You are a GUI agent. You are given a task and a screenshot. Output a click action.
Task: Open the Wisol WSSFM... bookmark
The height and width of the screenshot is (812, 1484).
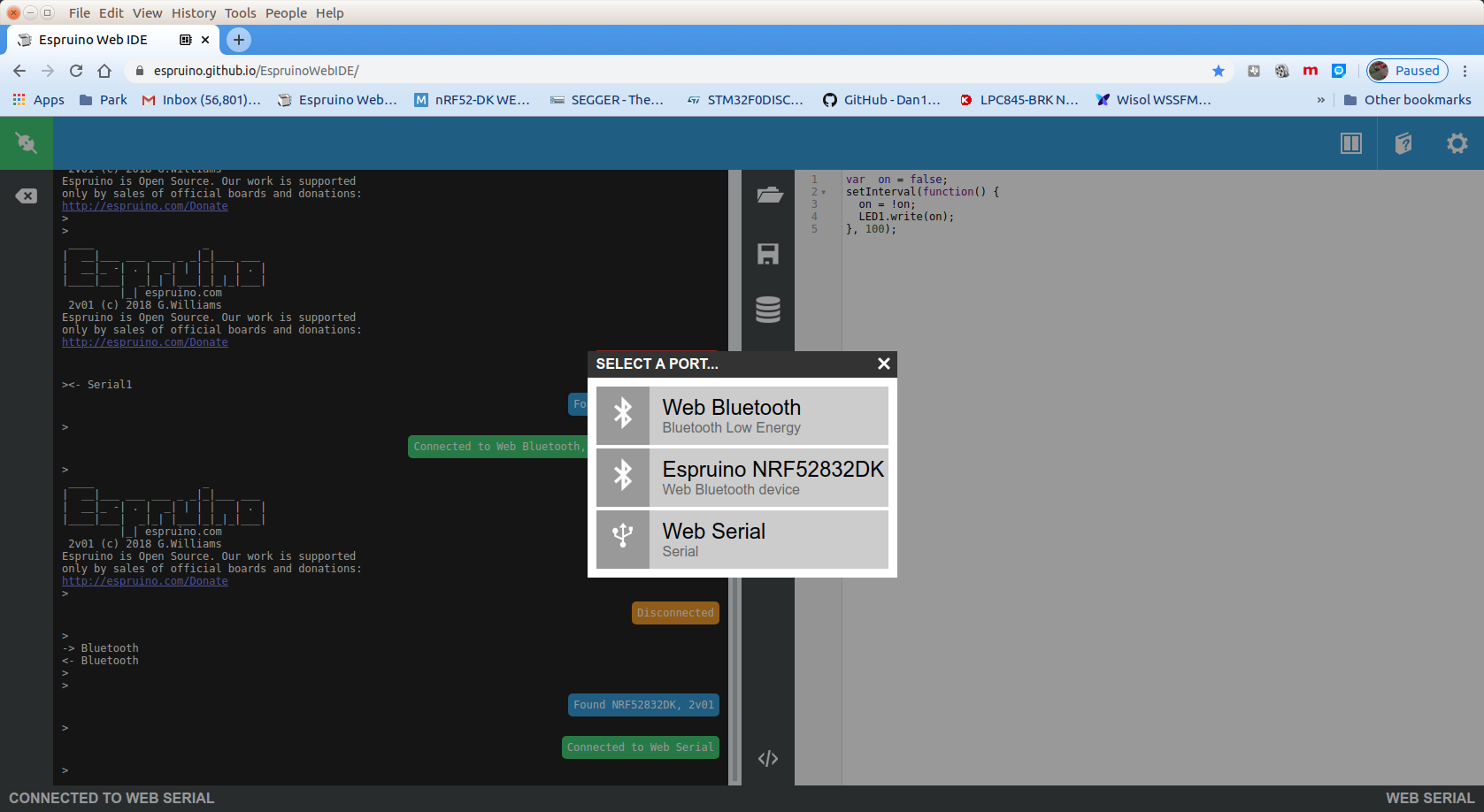1154,100
